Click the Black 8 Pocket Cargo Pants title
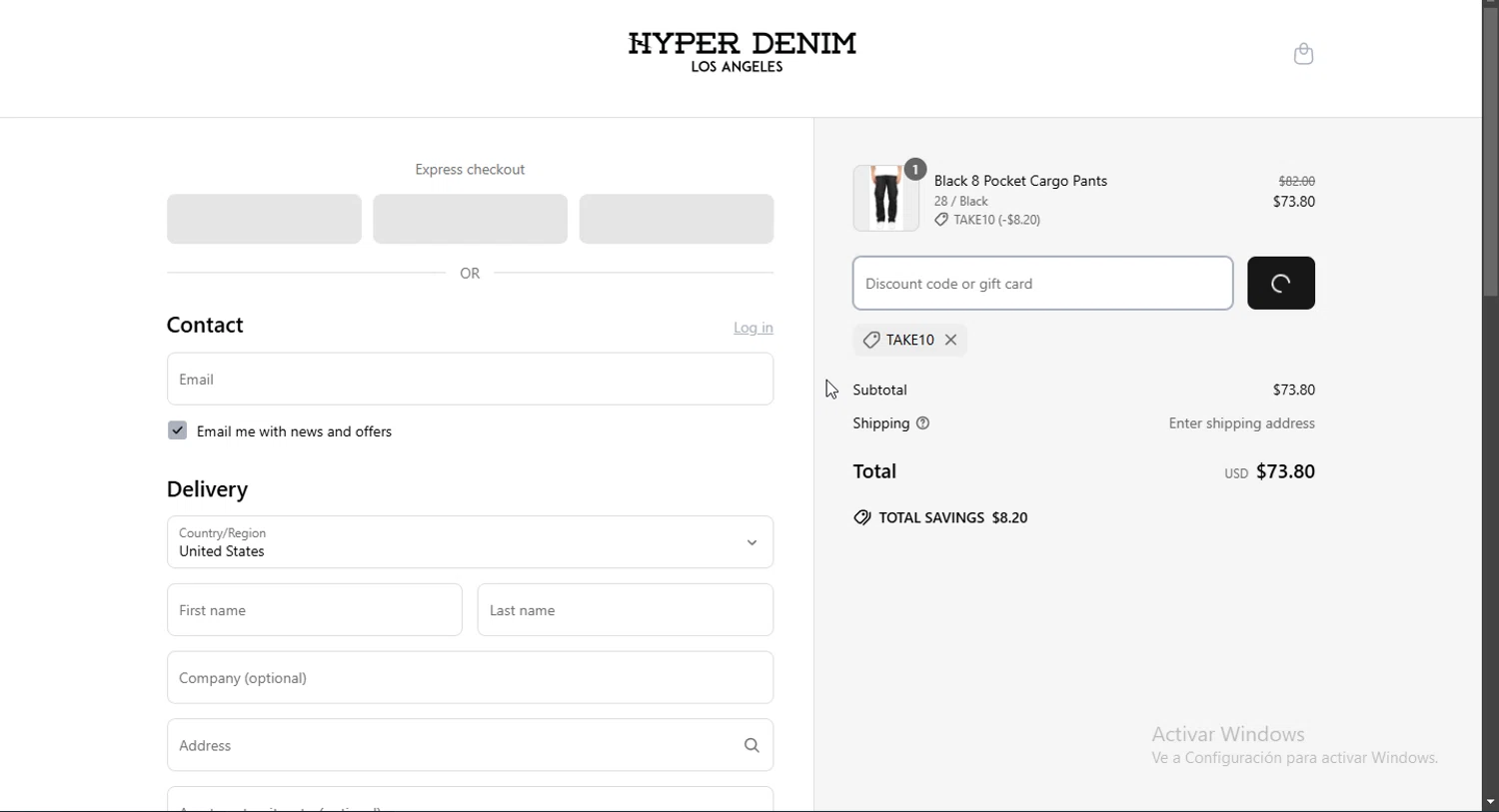Image resolution: width=1499 pixels, height=812 pixels. (1020, 181)
